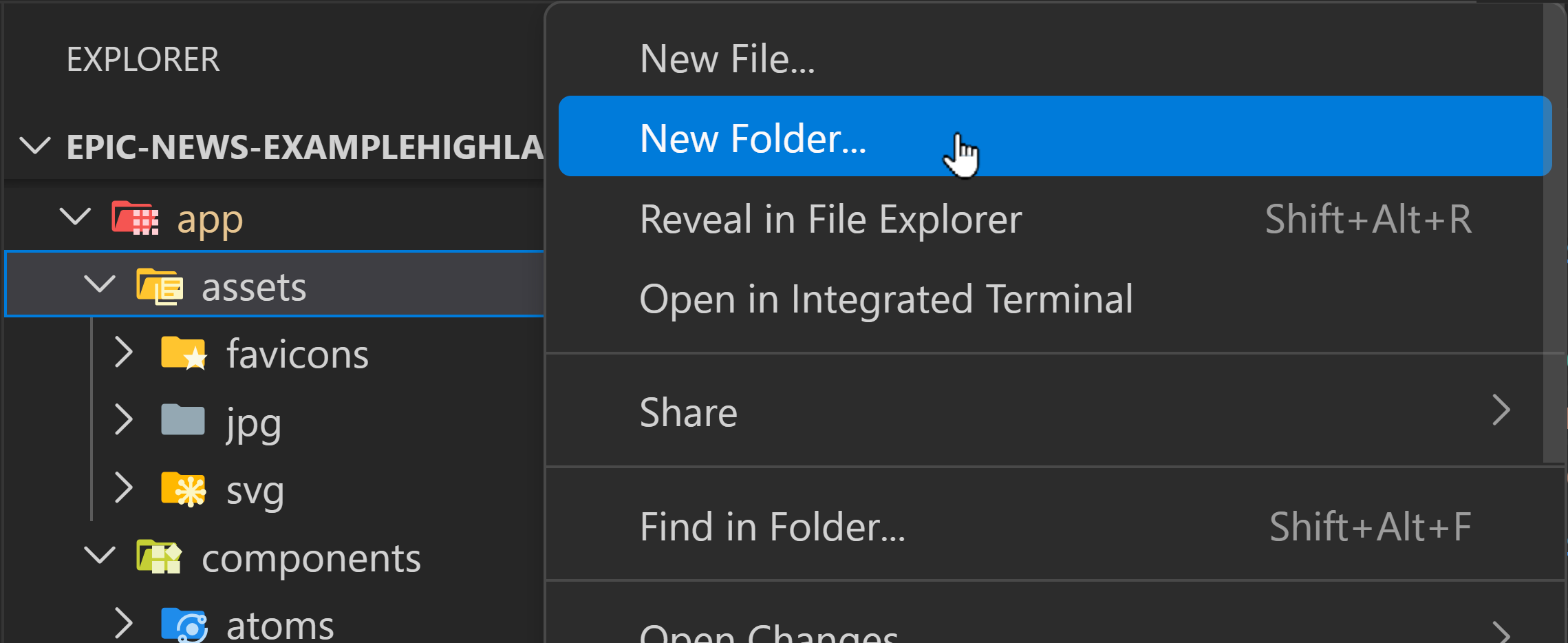
Task: Click the starred favicons folder icon
Action: (x=184, y=352)
